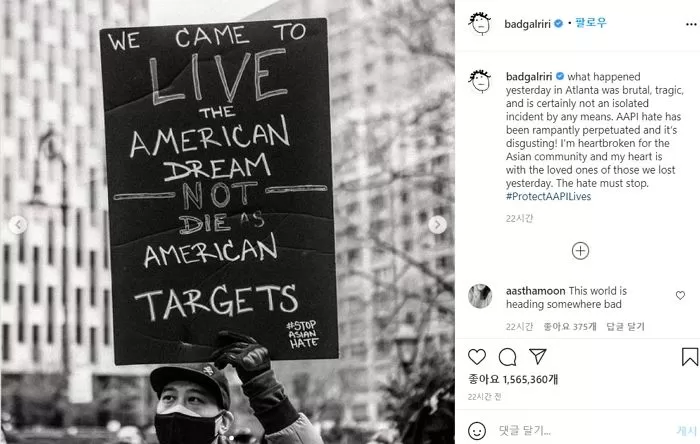Reply to aasthamoon's comment (답글 달기)
The image size is (700, 444).
[625, 327]
